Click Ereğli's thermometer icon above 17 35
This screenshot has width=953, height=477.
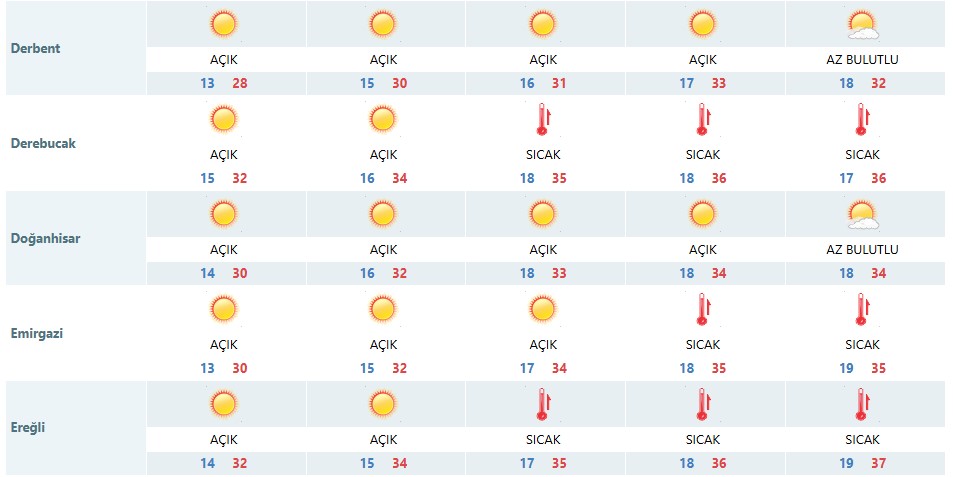(x=543, y=405)
